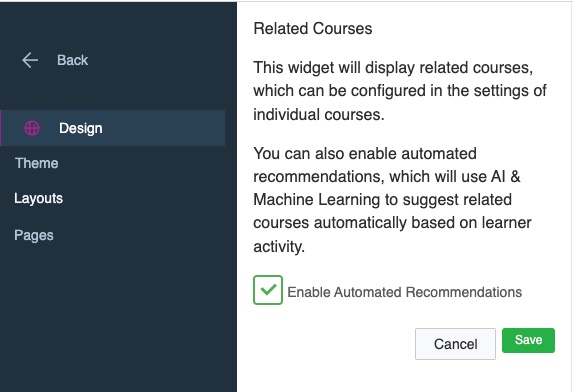
Task: Cancel the Related Courses dialog
Action: (x=455, y=344)
